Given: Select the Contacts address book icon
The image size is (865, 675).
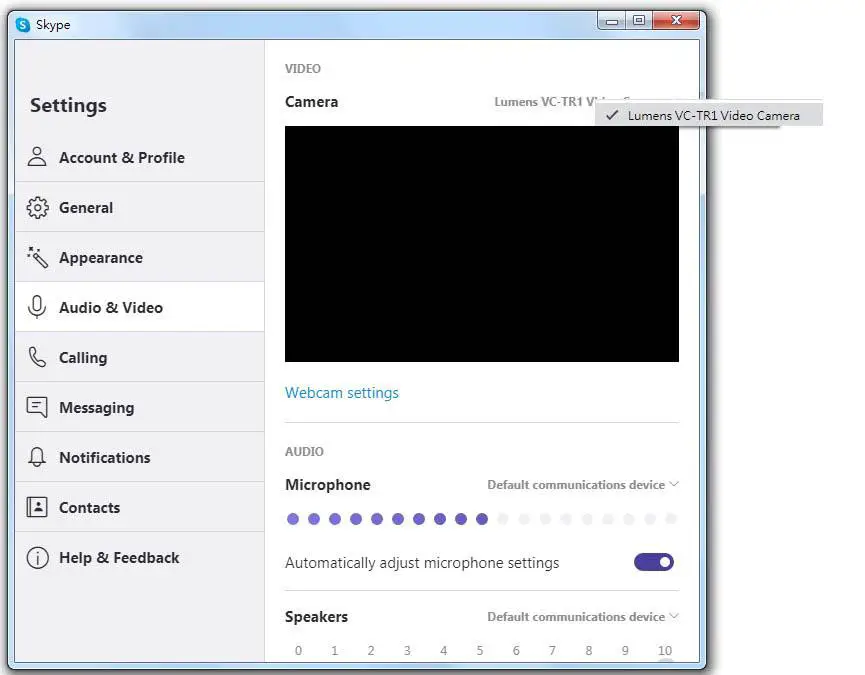Looking at the screenshot, I should (37, 507).
